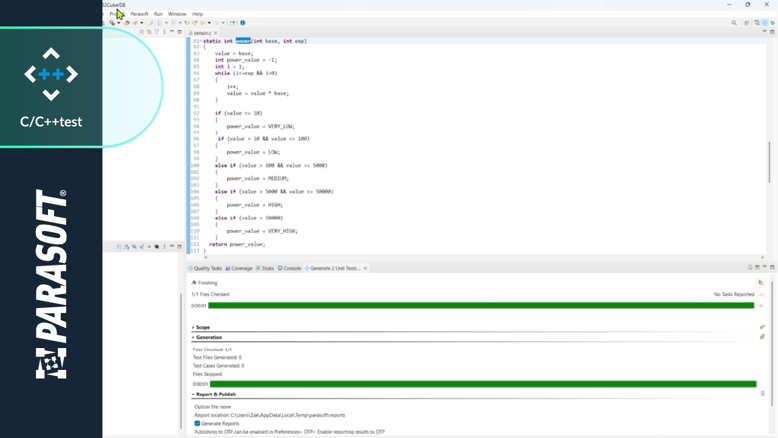This screenshot has width=778, height=438.
Task: Click the icon right of Finishing status
Action: pyautogui.click(x=761, y=283)
